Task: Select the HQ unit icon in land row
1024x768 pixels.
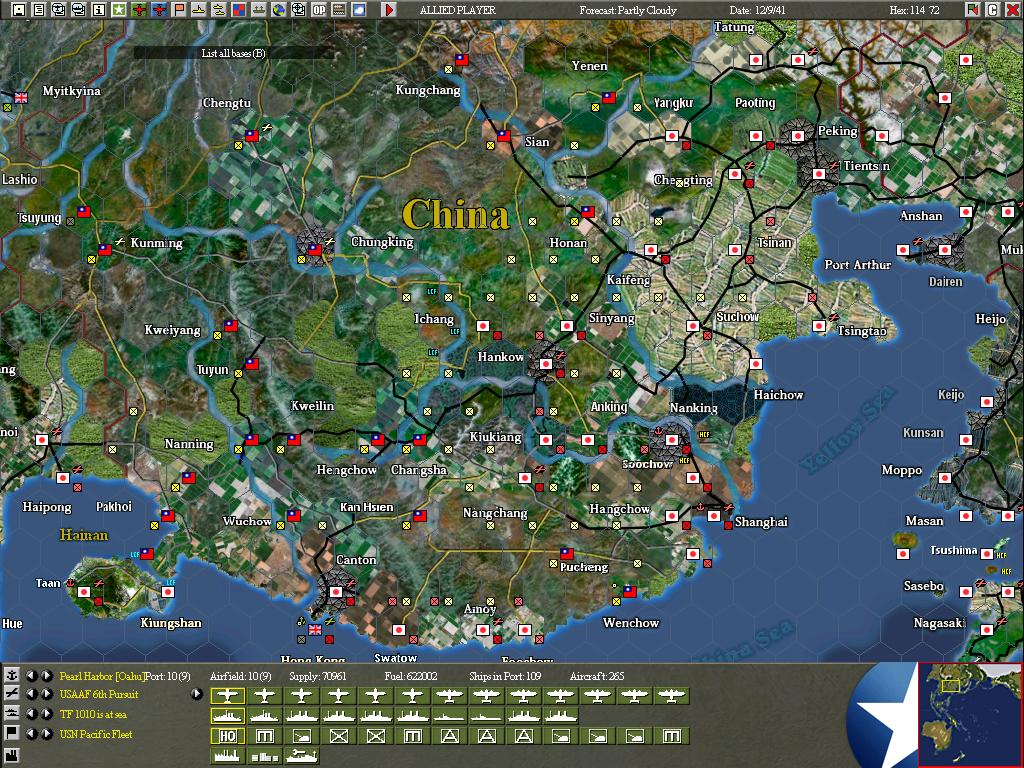Action: (x=227, y=736)
